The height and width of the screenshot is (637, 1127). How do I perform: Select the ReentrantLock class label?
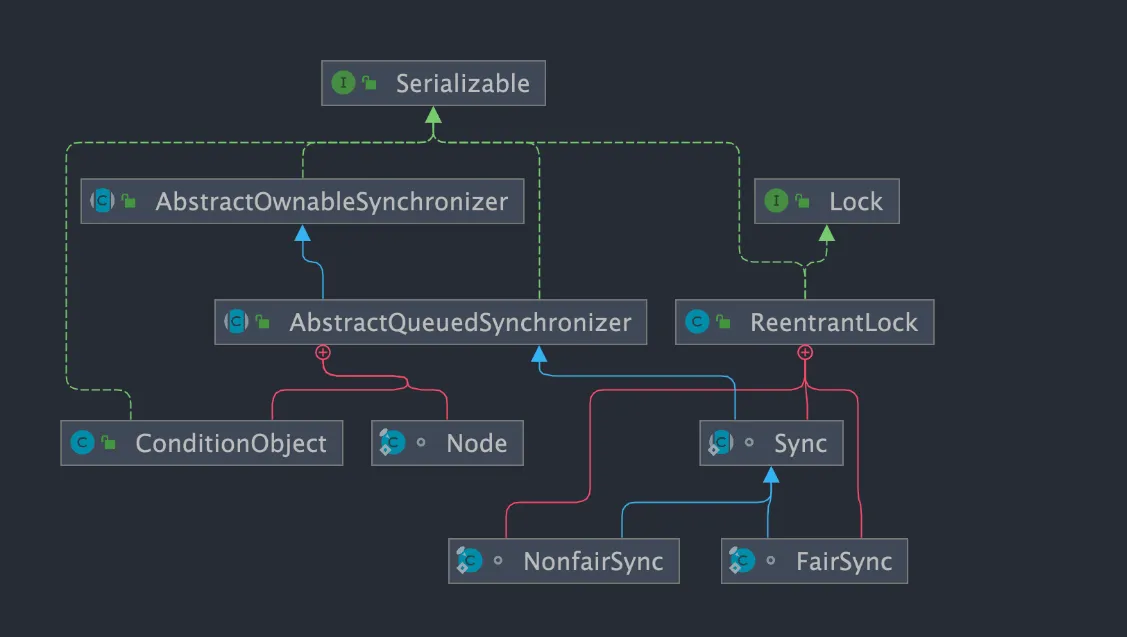click(x=833, y=322)
